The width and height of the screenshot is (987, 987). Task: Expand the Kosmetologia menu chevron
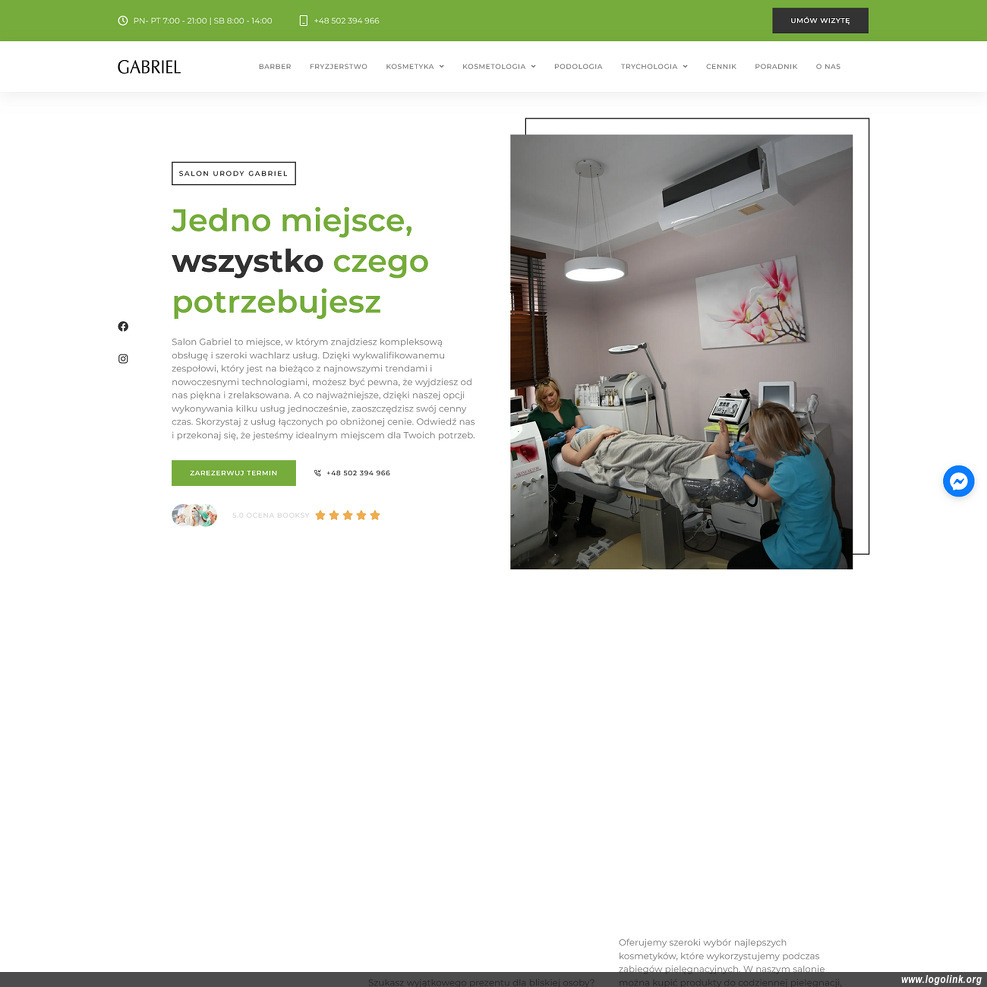click(533, 67)
